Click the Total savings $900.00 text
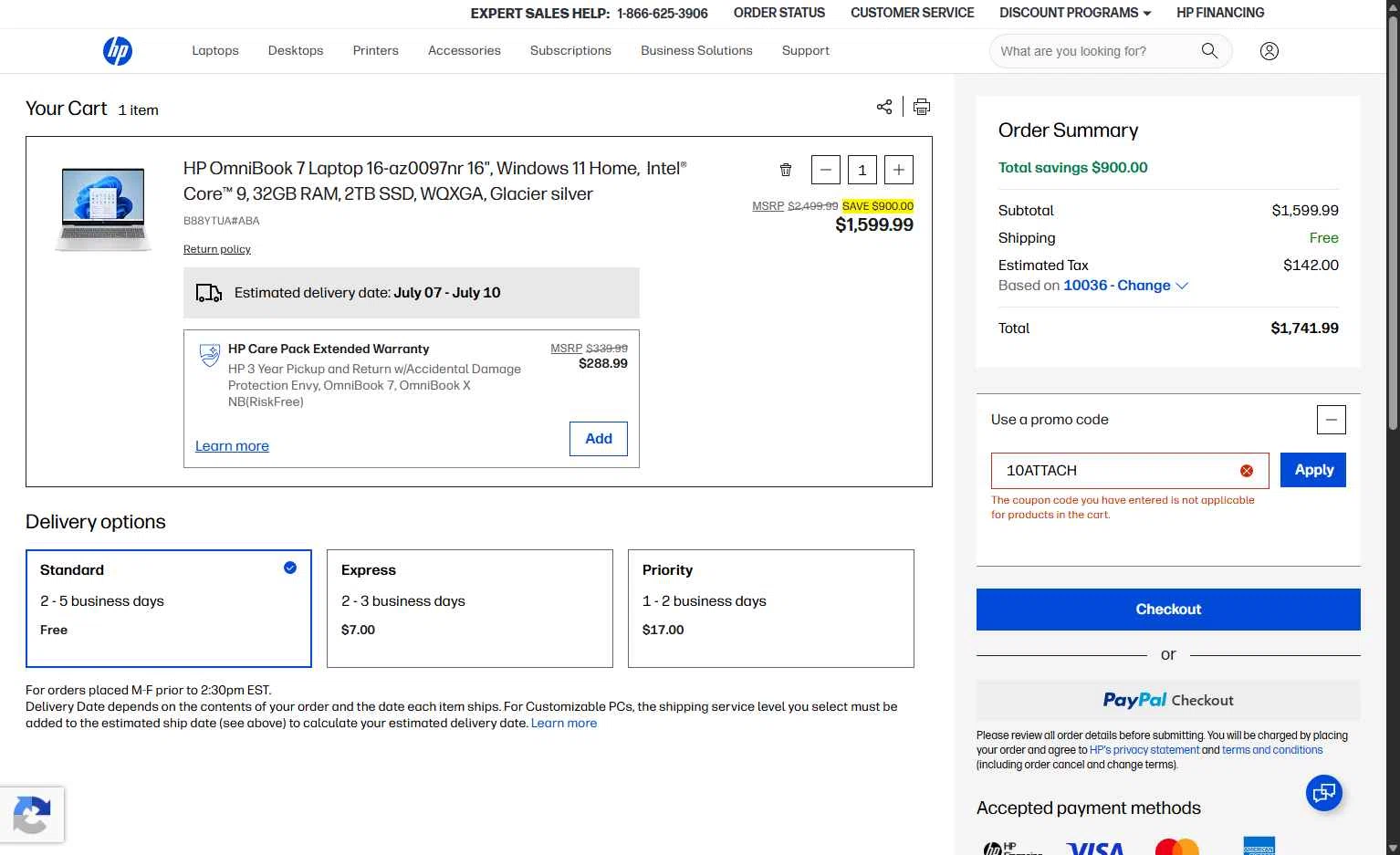The image size is (1400, 855). coord(1073,168)
